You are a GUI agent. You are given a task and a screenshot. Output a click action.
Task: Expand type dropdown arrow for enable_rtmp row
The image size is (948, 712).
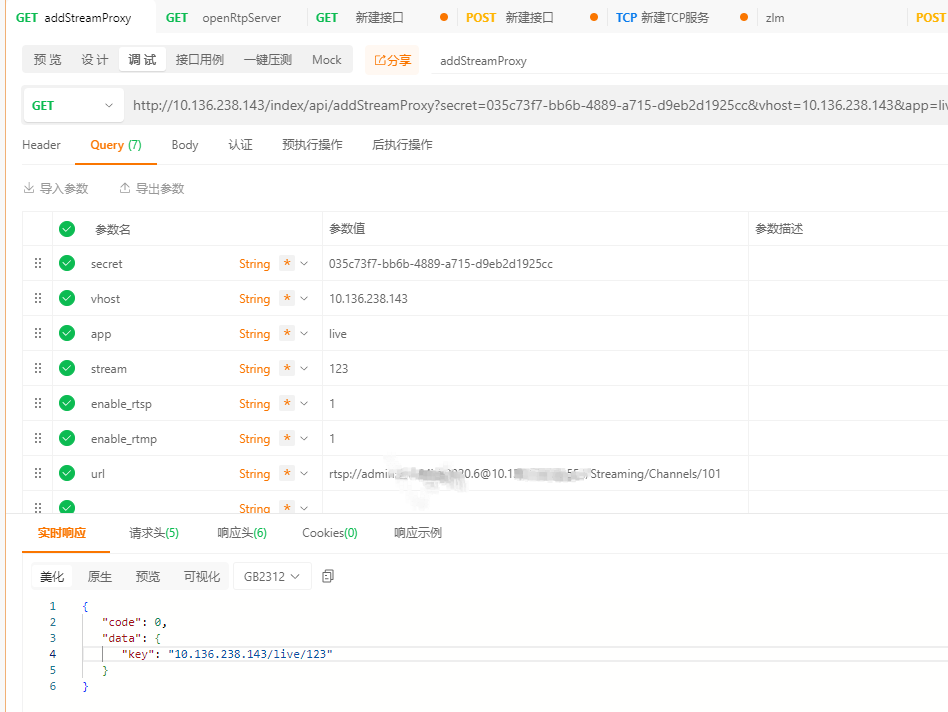tap(304, 439)
